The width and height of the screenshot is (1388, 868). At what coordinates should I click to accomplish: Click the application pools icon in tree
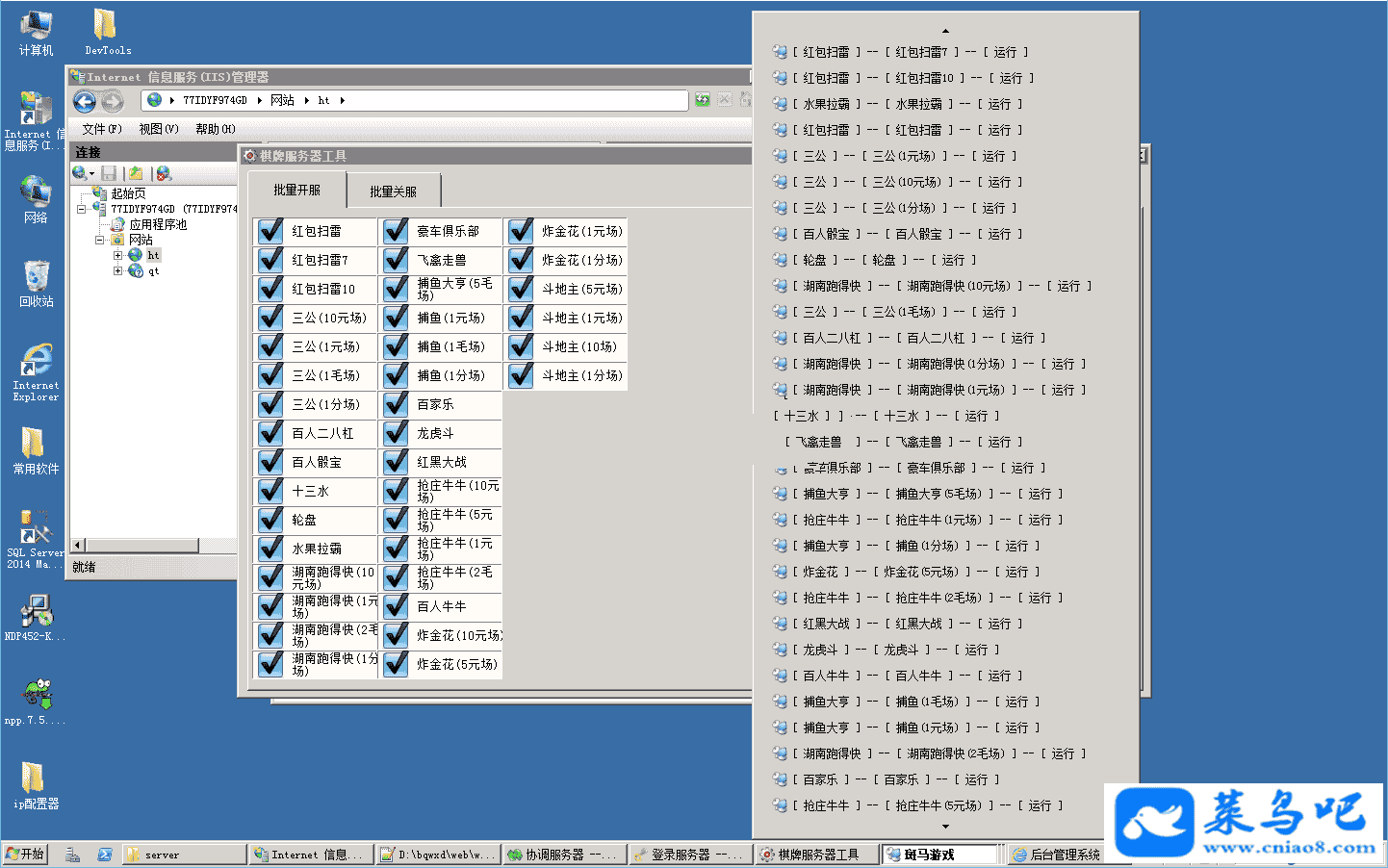pos(117,224)
